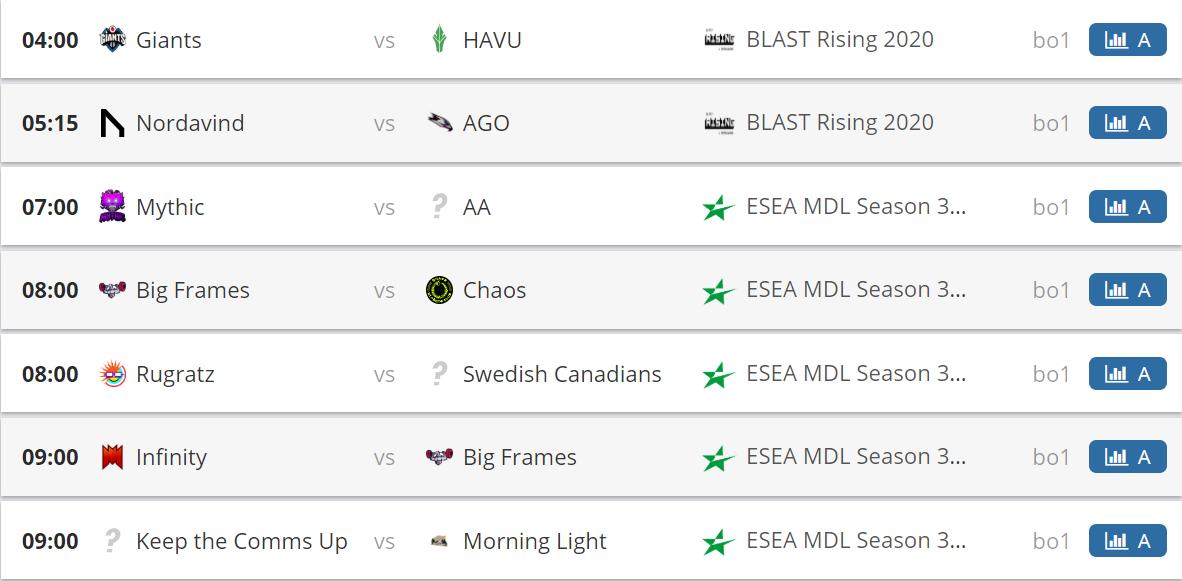Click the Giants team logo
The height and width of the screenshot is (581, 1182).
(113, 40)
